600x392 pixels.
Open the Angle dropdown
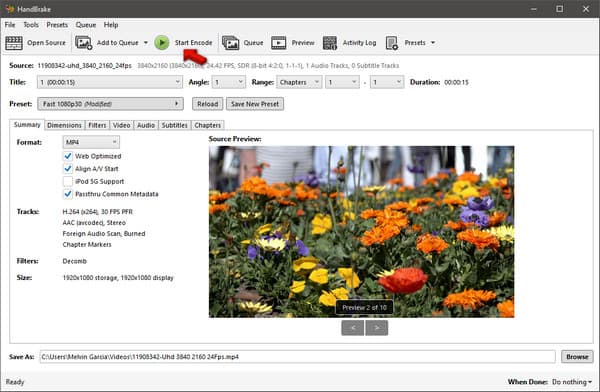(228, 82)
